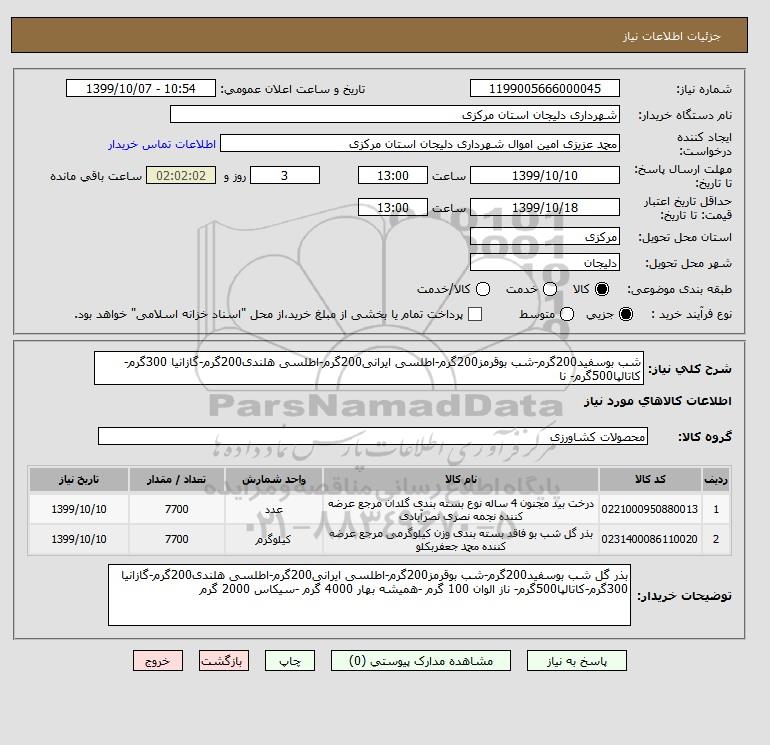Click the delivery city field دلیجان
The width and height of the screenshot is (770, 745).
coord(545,263)
